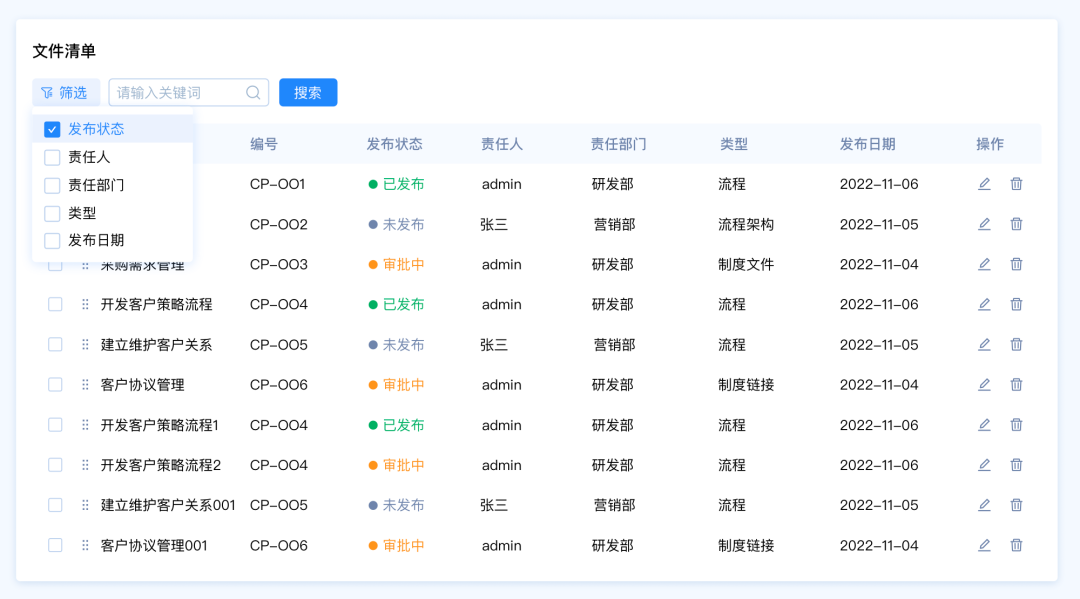The image size is (1080, 599).
Task: Delete the 建立维护客户关系 row via trash icon
Action: pos(1016,345)
